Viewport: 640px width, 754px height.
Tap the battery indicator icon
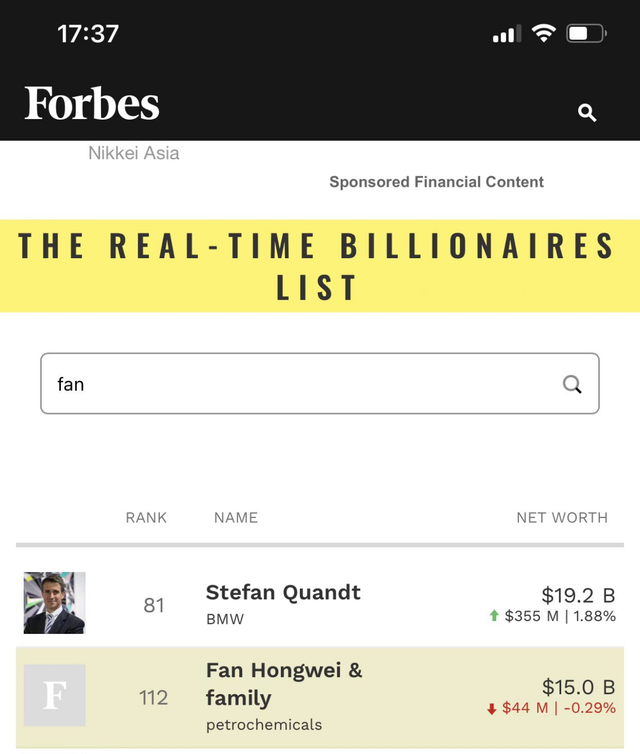coord(586,34)
